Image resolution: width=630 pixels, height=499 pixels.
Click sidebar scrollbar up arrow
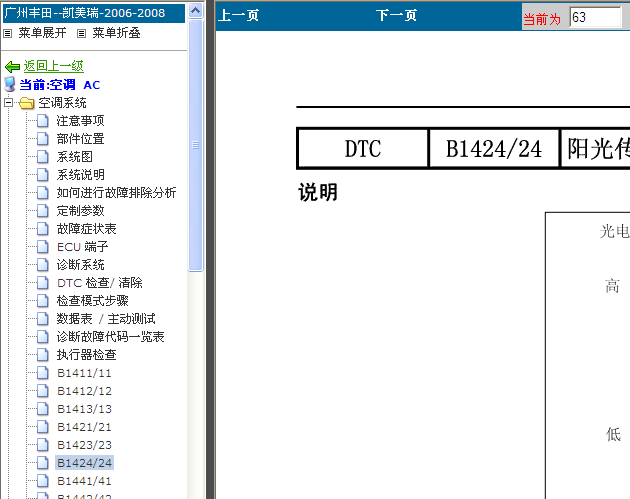tap(195, 10)
